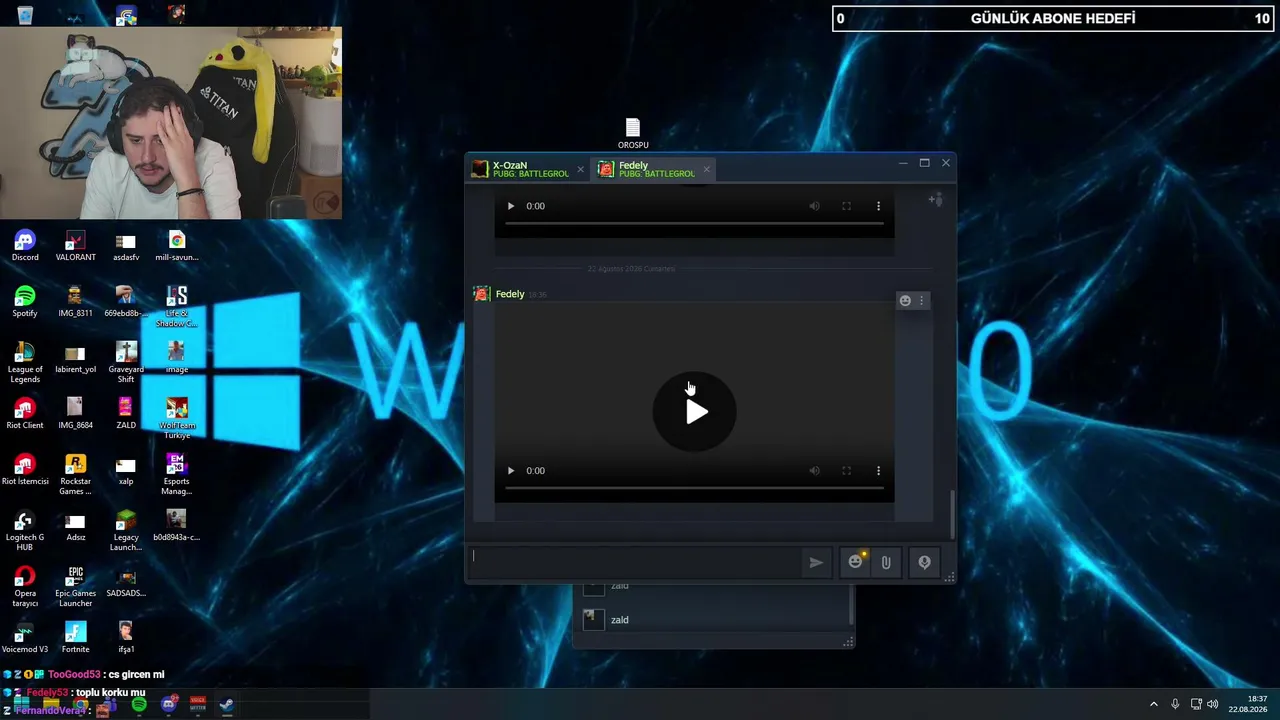
Task: Select the Voicemod V3 desktop icon
Action: tap(25, 638)
